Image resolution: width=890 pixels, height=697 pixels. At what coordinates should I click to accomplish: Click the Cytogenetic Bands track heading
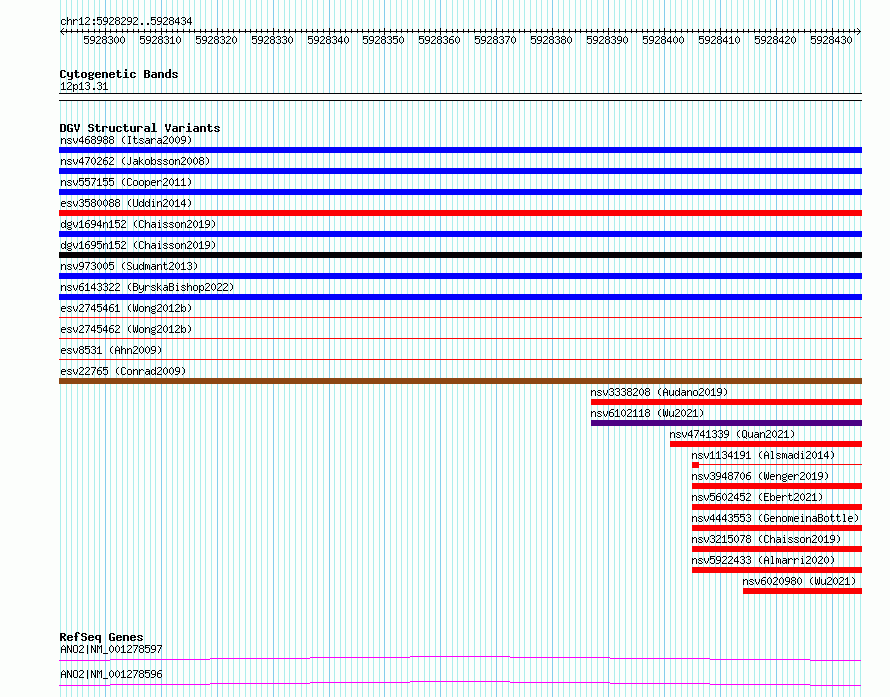click(x=119, y=74)
